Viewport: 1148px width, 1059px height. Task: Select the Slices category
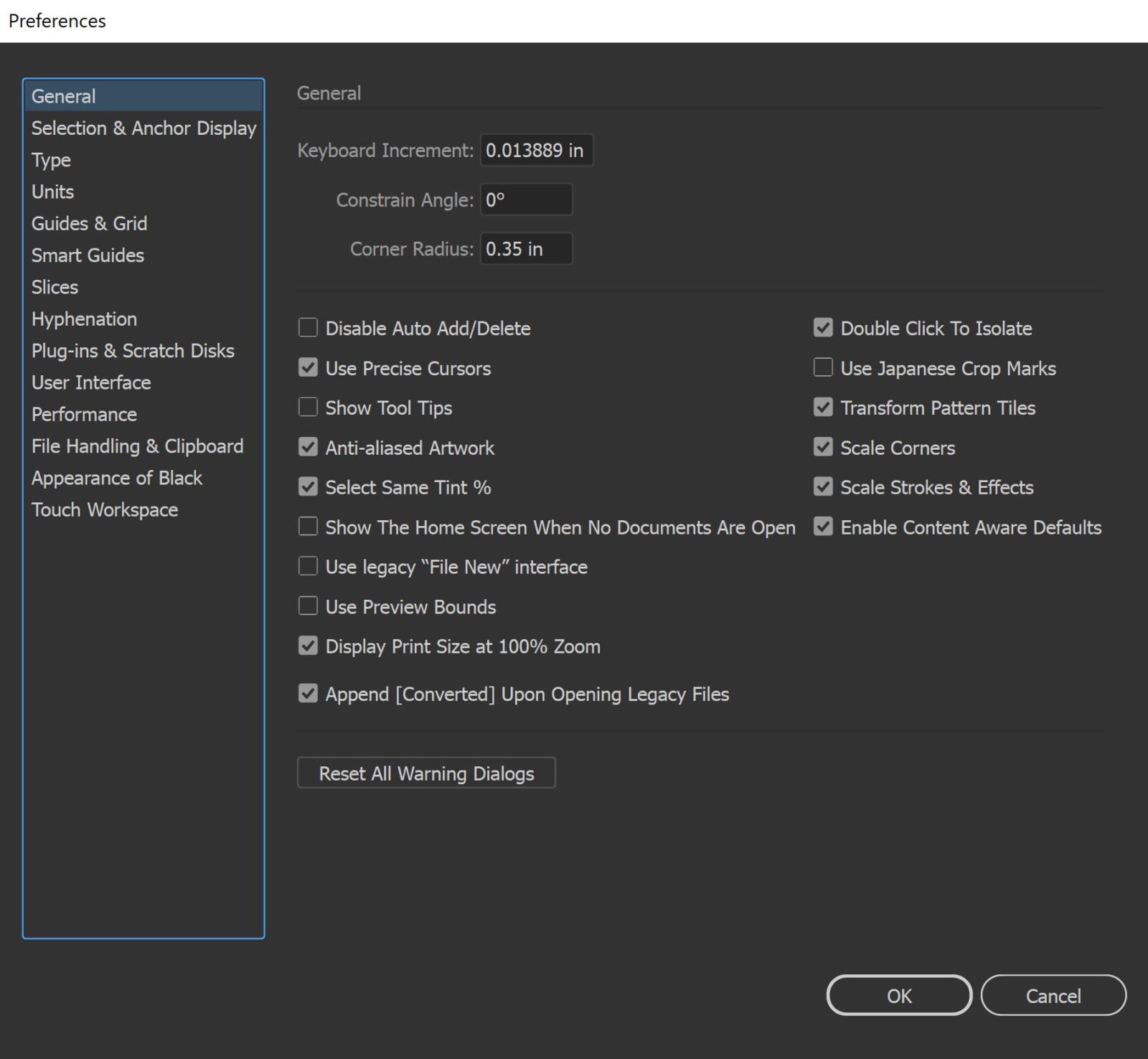click(x=143, y=287)
